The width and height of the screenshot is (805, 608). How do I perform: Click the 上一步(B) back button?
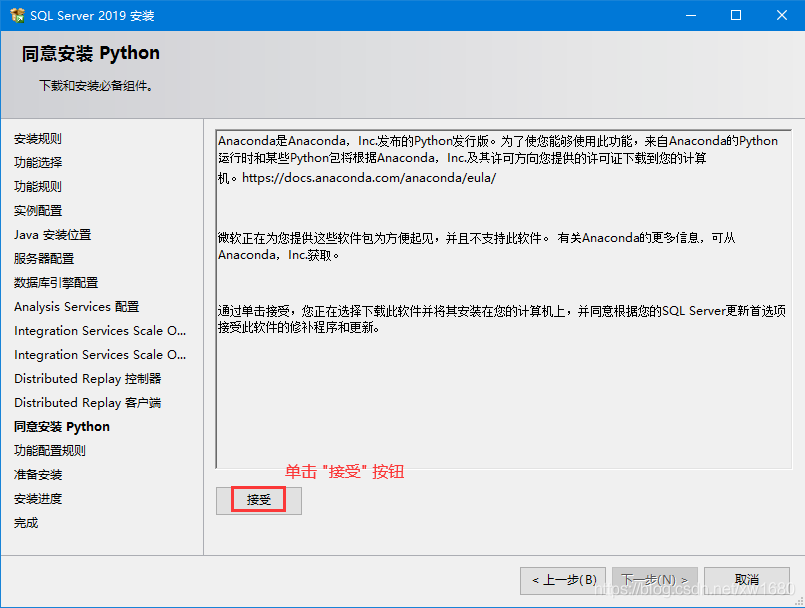pos(563,580)
